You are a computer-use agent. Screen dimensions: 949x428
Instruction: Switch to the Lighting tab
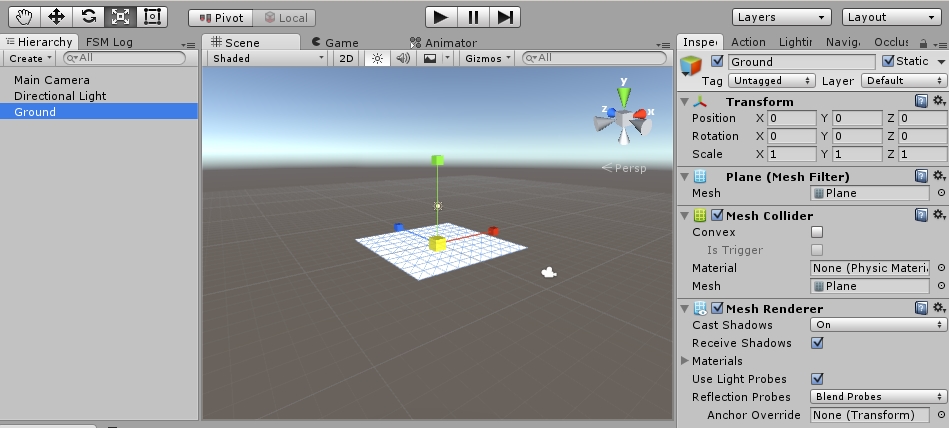point(795,42)
